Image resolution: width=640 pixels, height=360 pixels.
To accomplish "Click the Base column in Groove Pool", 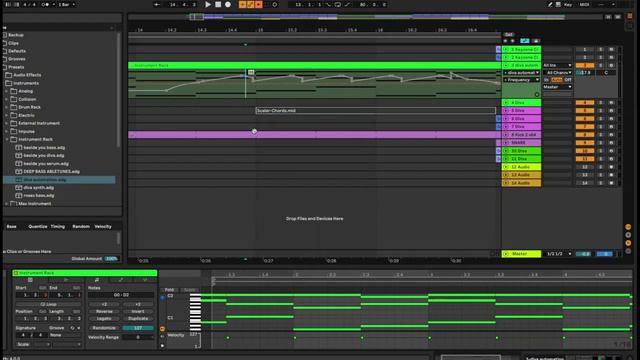I will tap(11, 227).
